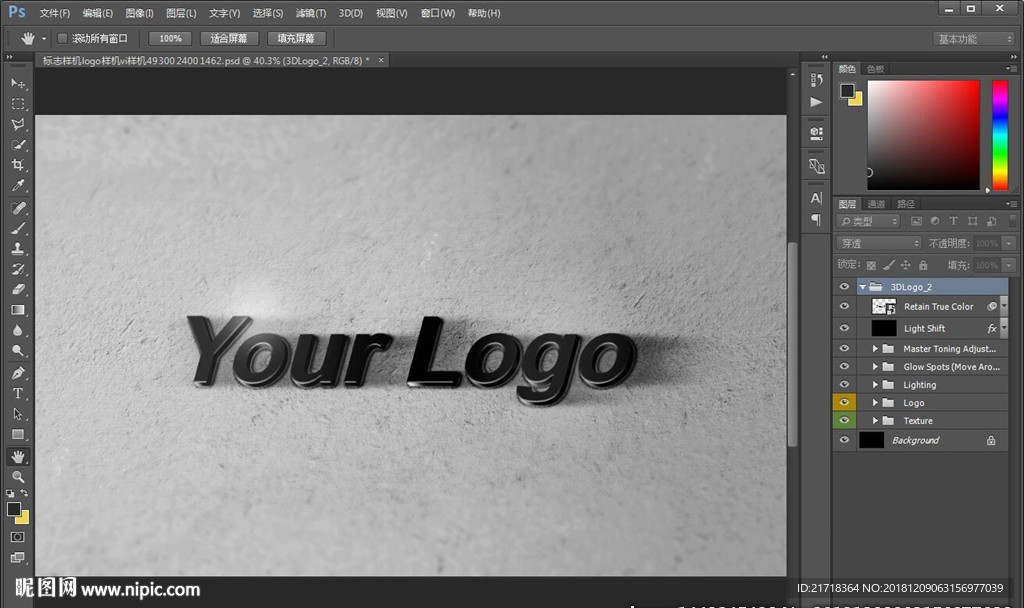Select the Horizontal Type tool
Image resolution: width=1024 pixels, height=608 pixels.
18,393
